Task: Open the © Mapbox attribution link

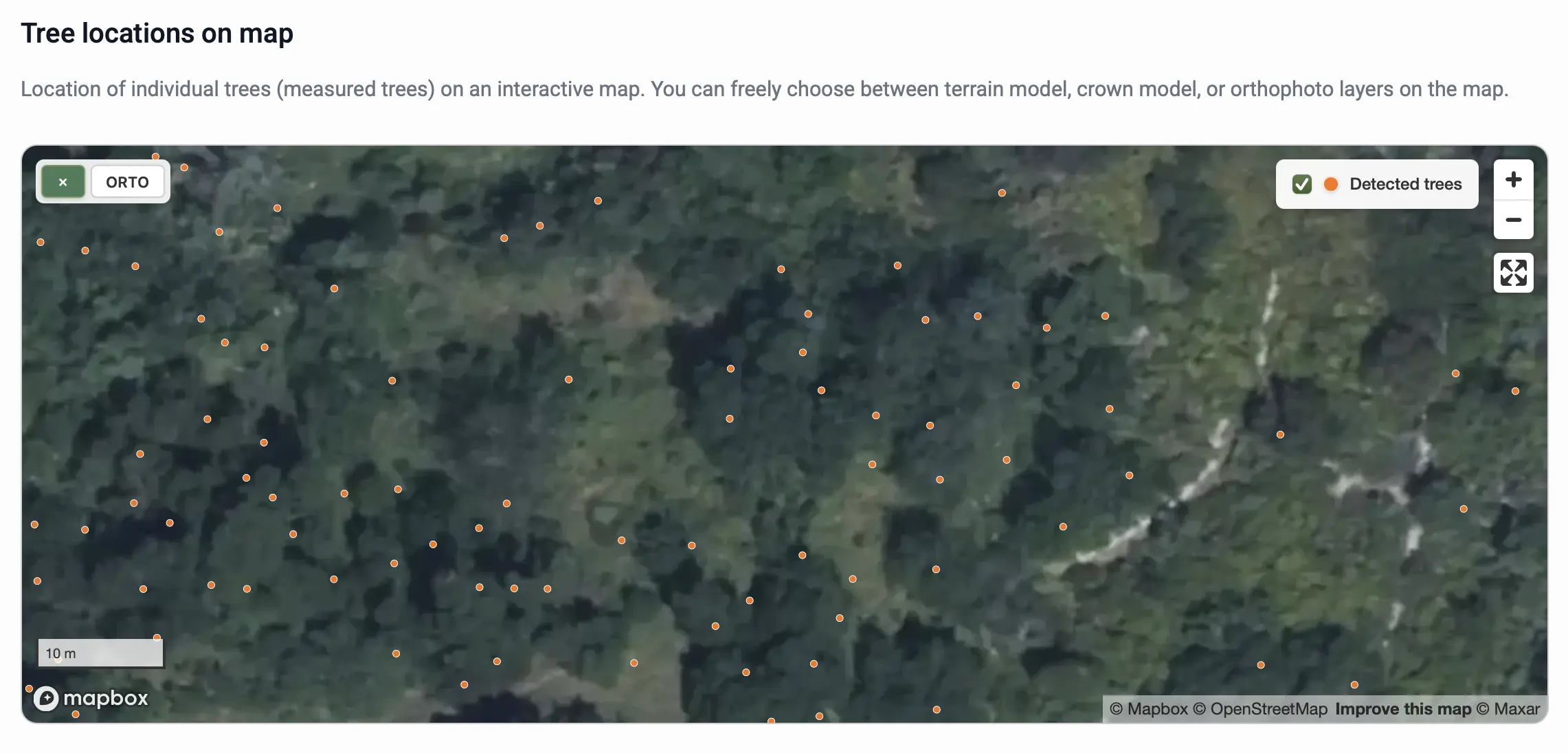Action: pos(1149,709)
